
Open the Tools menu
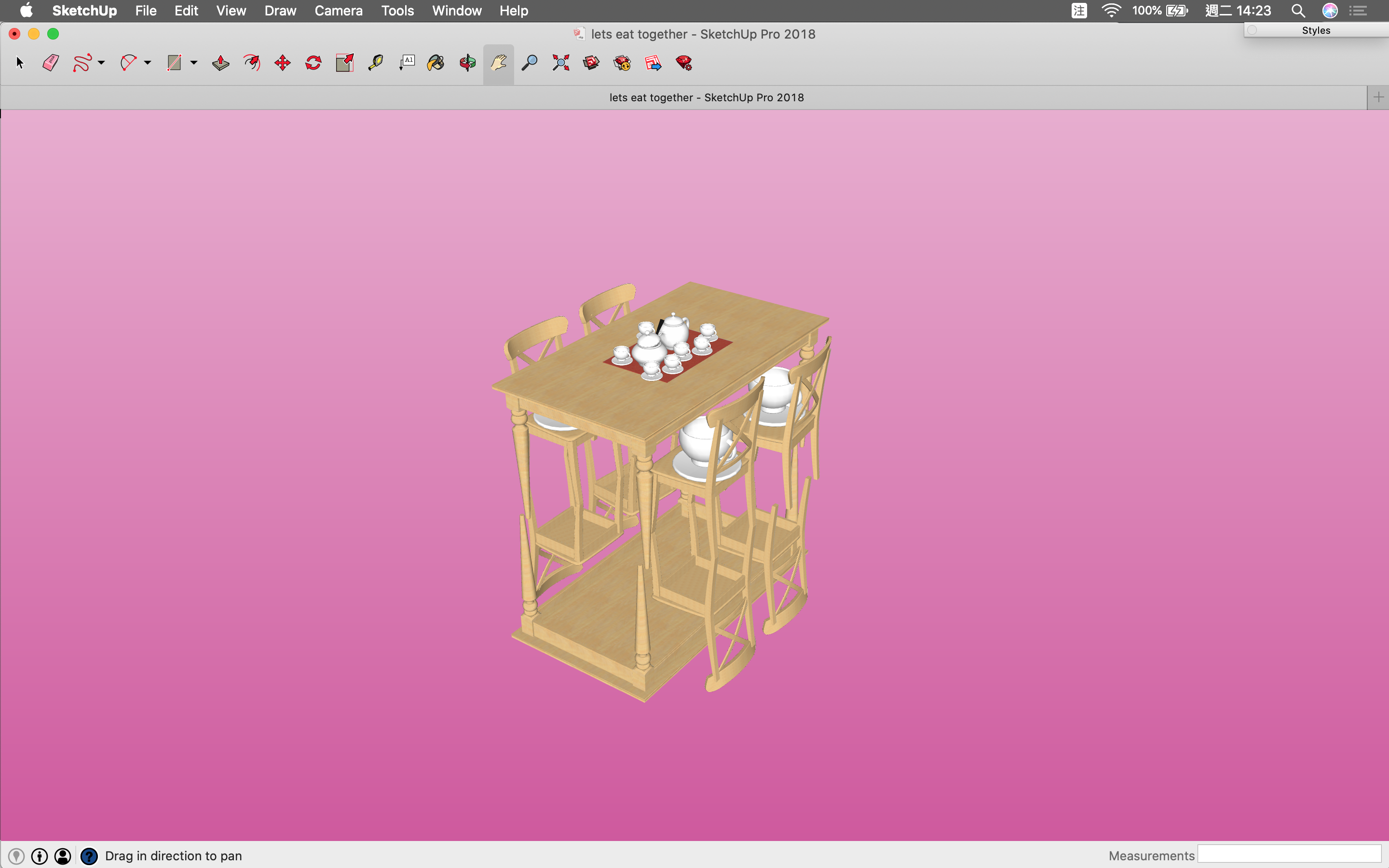click(397, 10)
